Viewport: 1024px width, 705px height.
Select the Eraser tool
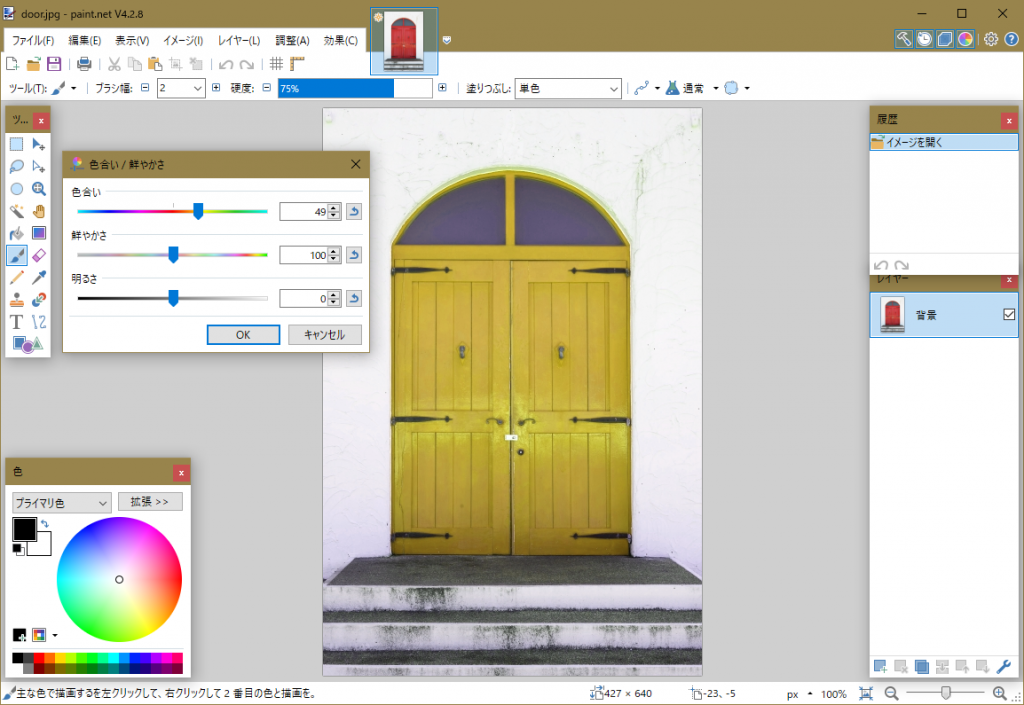tap(39, 255)
